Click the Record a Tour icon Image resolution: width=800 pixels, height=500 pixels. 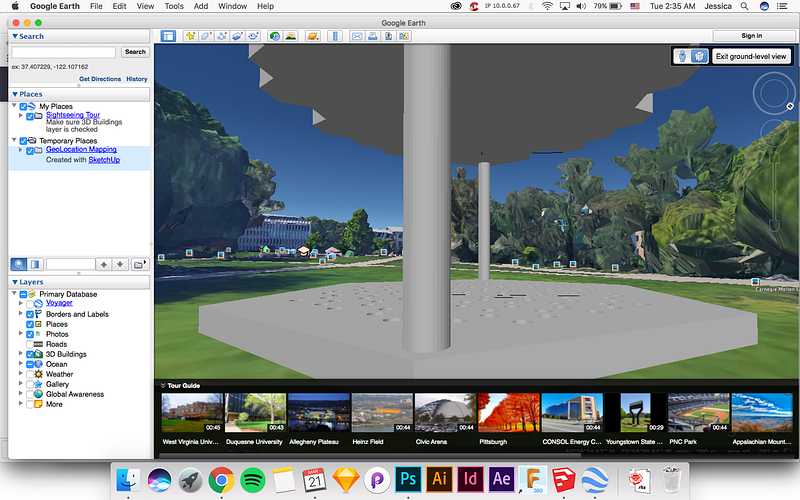pyautogui.click(x=253, y=36)
